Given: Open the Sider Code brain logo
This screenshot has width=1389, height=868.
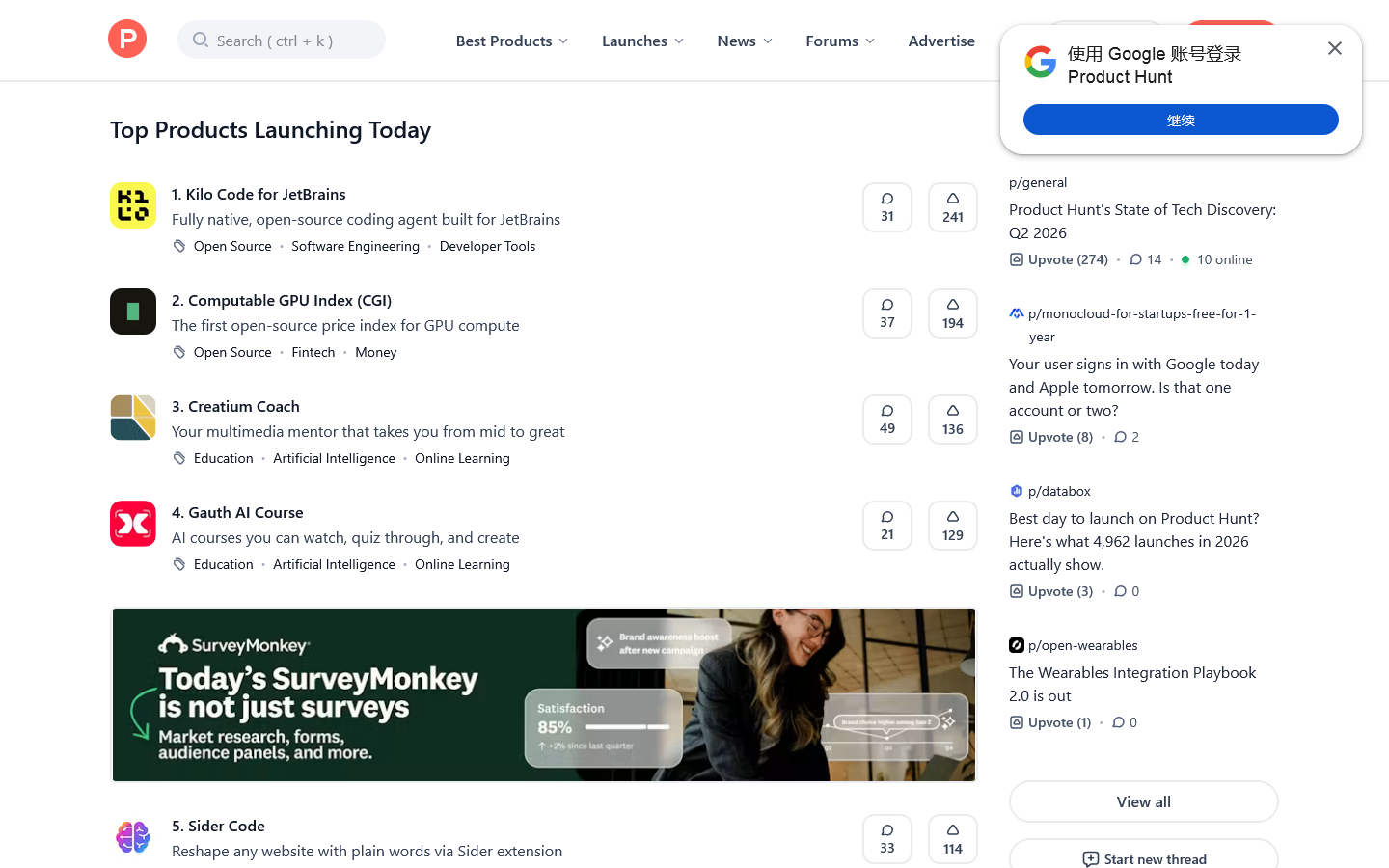Looking at the screenshot, I should [133, 837].
